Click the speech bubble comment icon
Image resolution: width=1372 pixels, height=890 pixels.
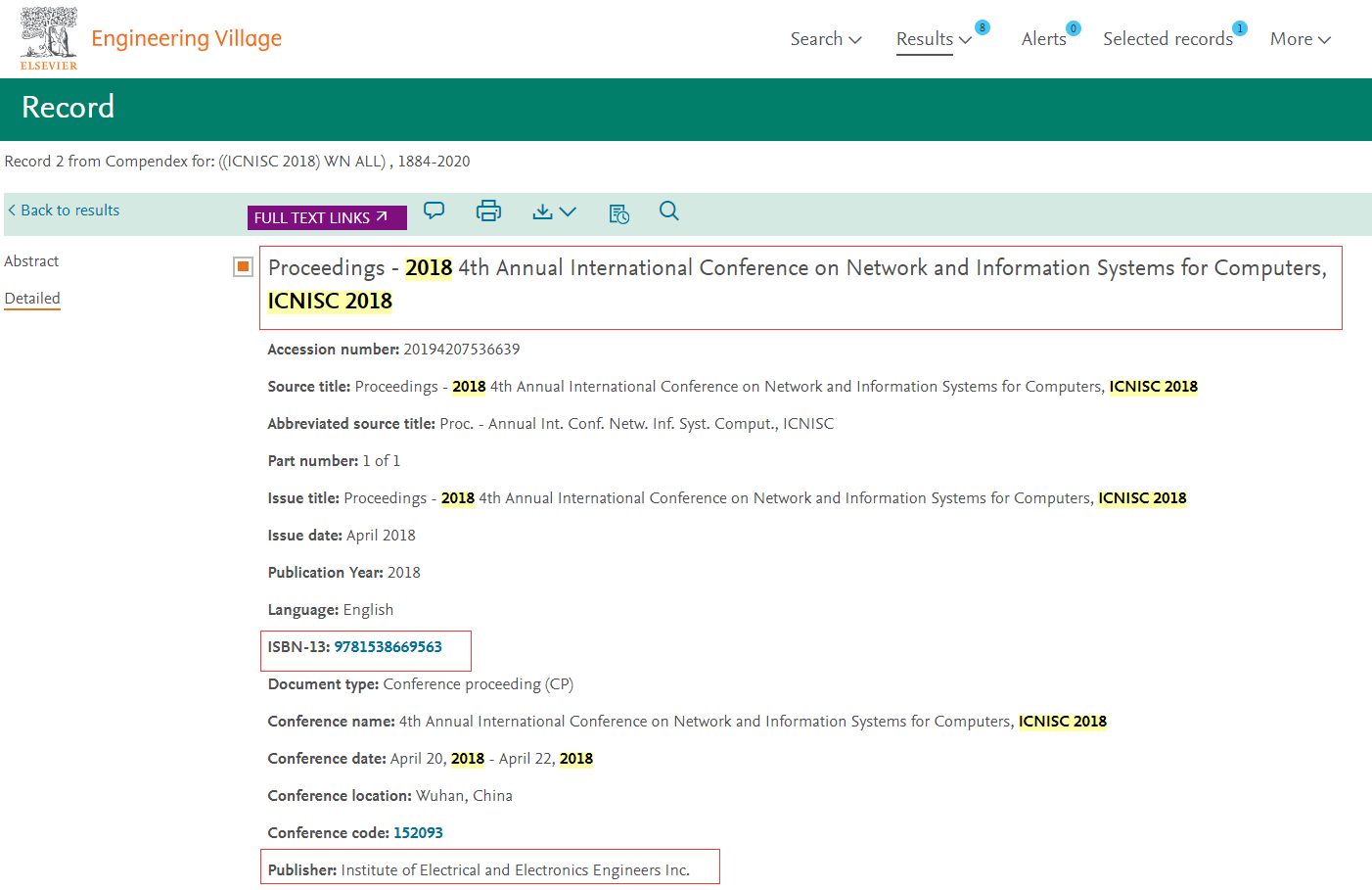point(434,211)
